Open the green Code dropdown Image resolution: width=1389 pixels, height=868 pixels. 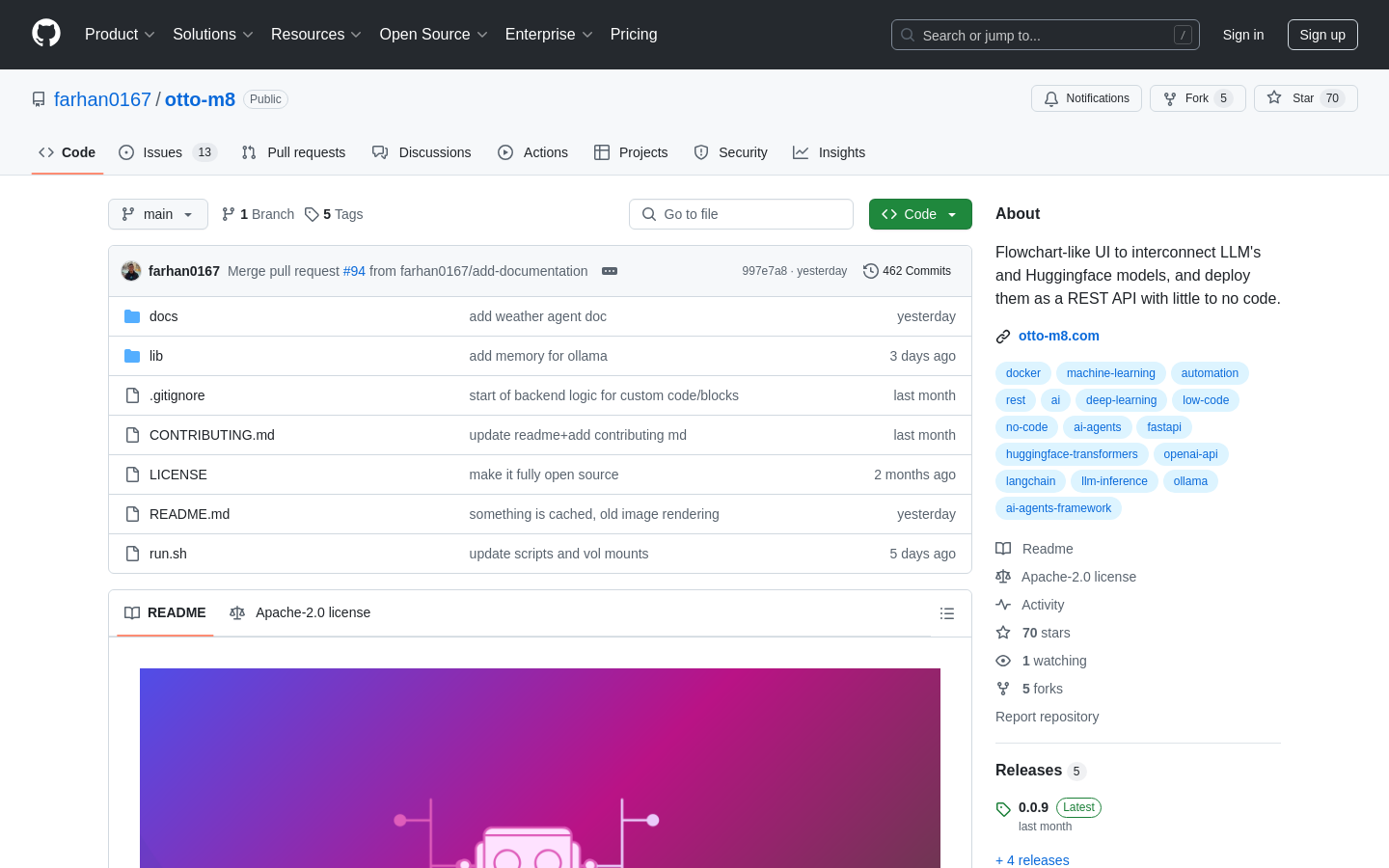coord(920,214)
